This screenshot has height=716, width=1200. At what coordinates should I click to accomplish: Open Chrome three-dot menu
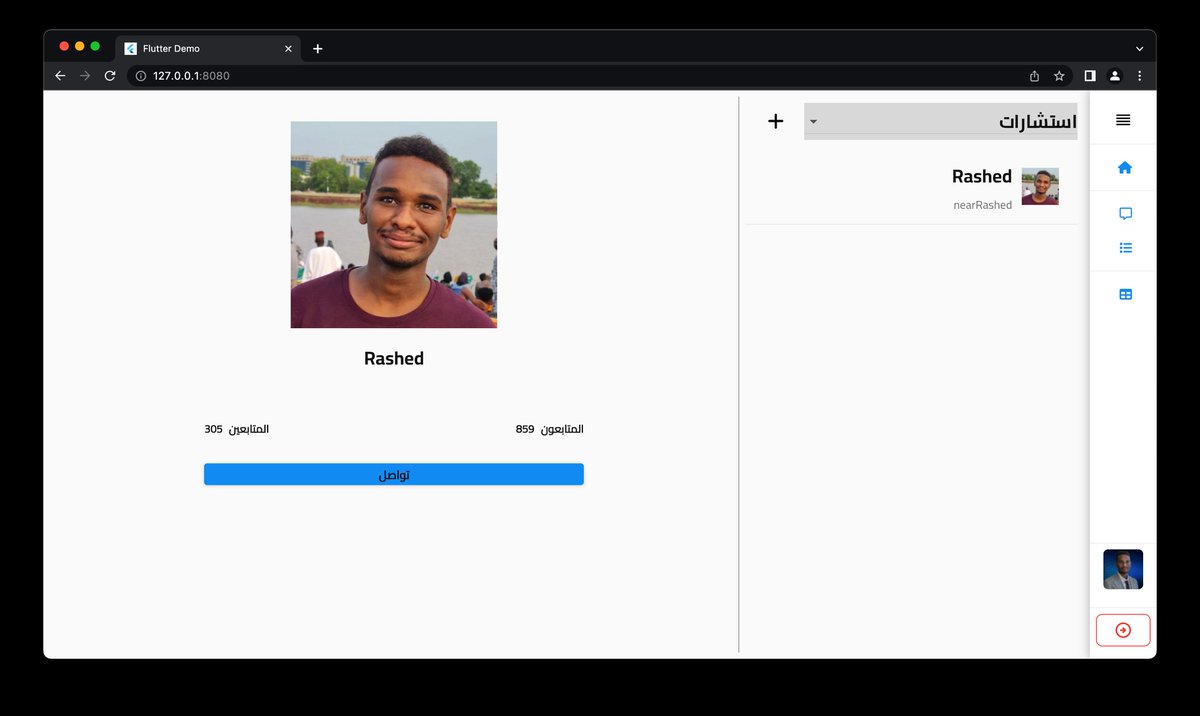1139,76
